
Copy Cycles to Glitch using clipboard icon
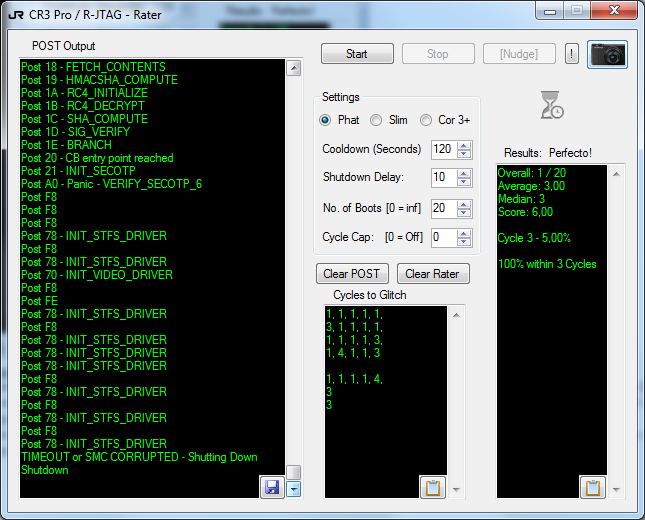click(x=432, y=487)
